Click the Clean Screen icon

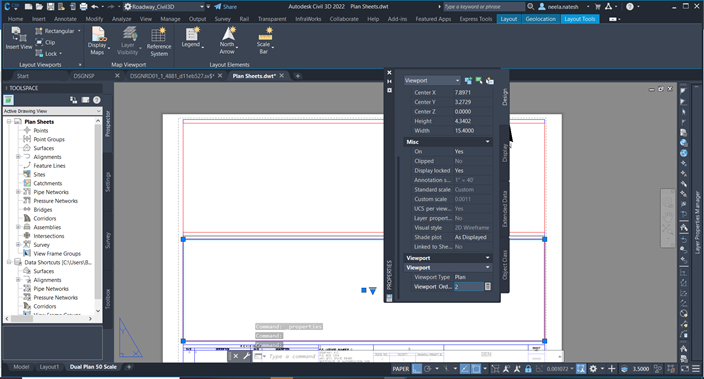click(684, 369)
